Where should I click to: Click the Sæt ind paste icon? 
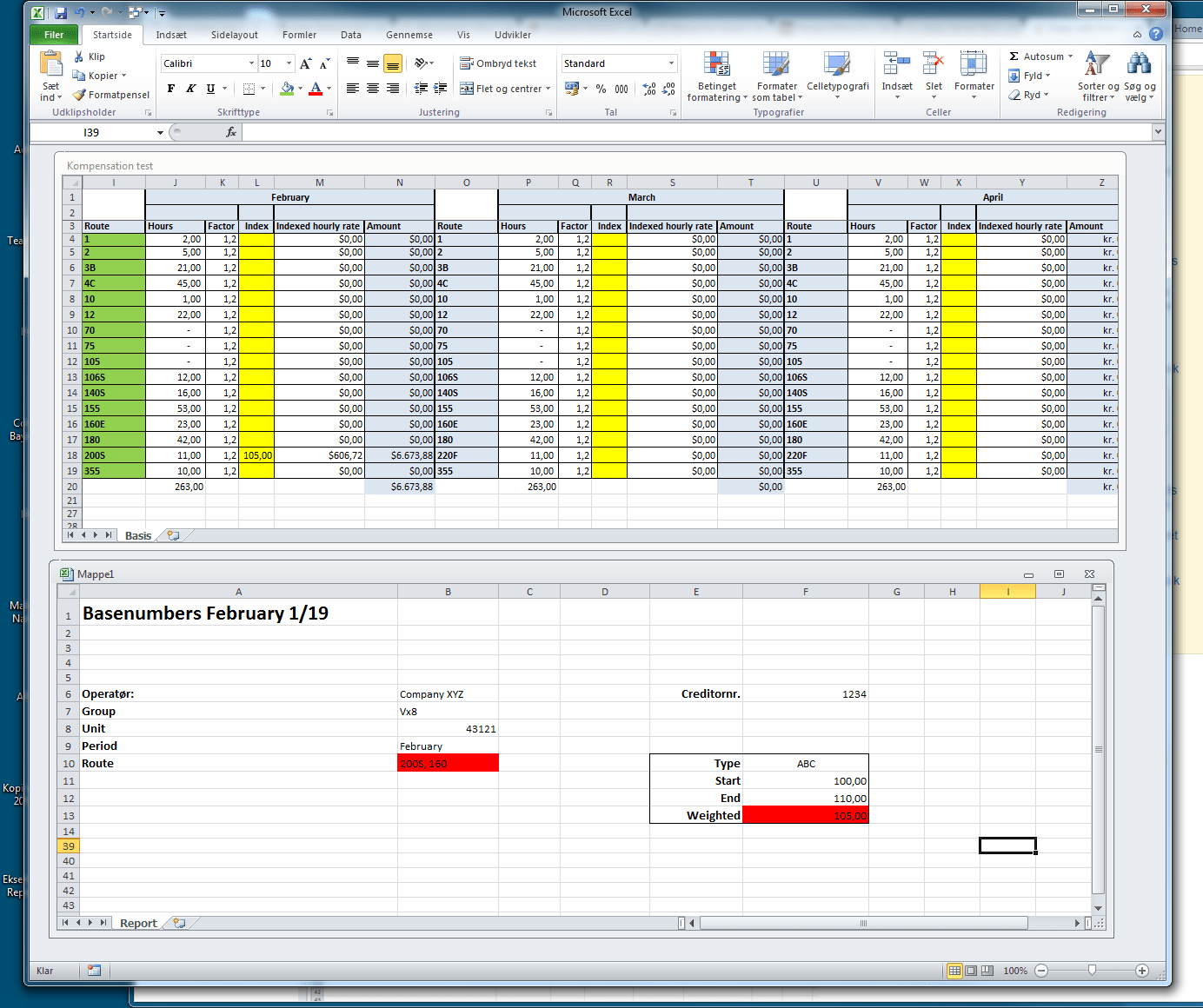tap(51, 65)
